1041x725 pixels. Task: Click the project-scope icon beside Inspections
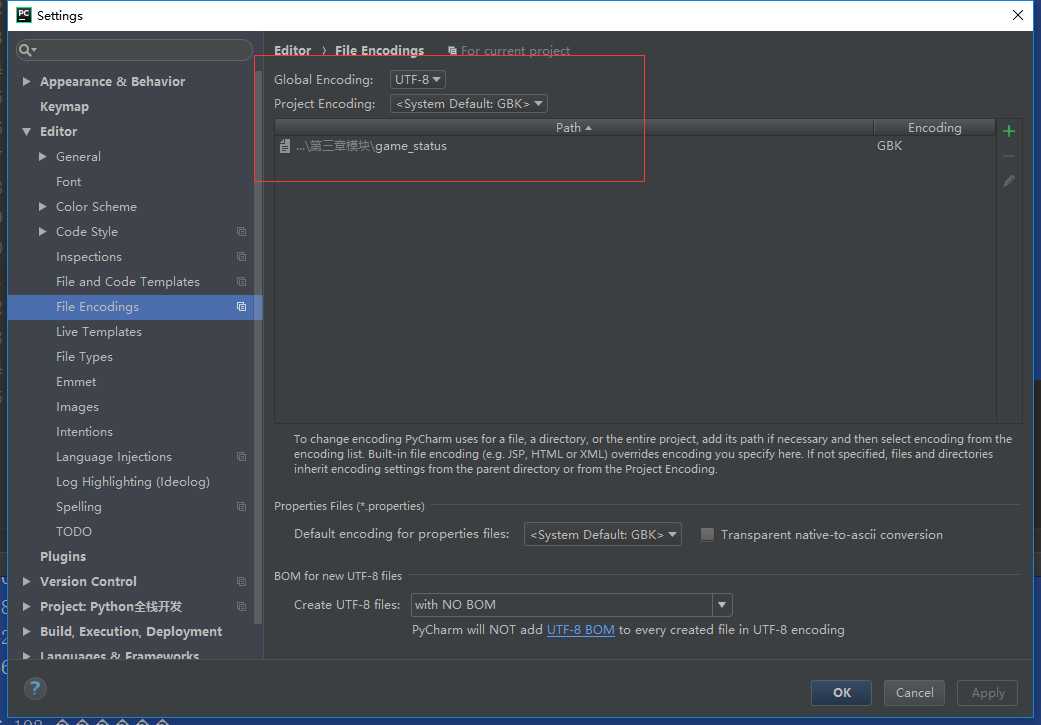(x=242, y=257)
